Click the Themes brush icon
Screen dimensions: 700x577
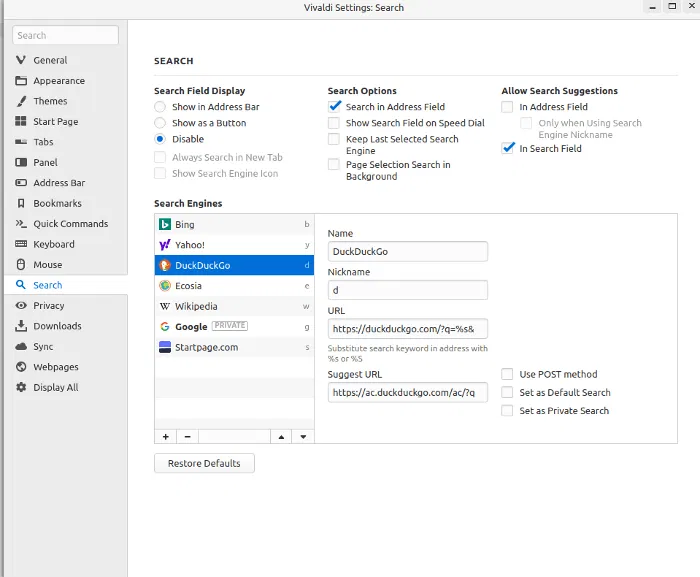coord(21,101)
